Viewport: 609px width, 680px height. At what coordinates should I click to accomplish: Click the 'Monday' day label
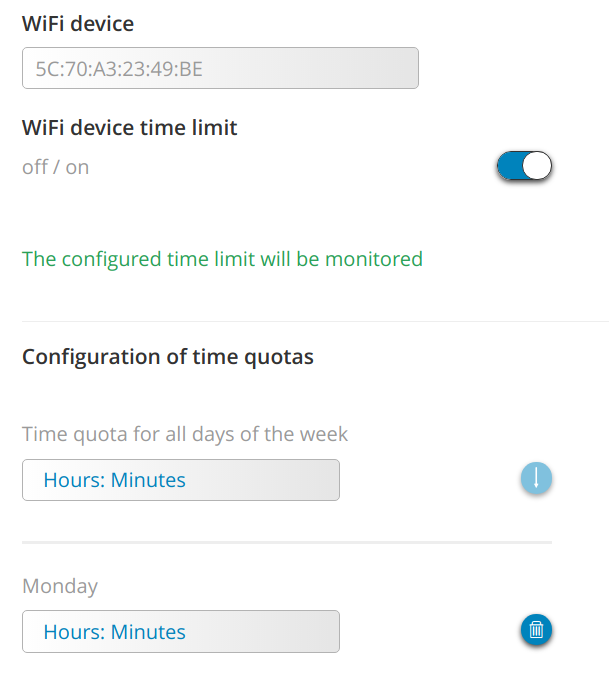pyautogui.click(x=60, y=586)
